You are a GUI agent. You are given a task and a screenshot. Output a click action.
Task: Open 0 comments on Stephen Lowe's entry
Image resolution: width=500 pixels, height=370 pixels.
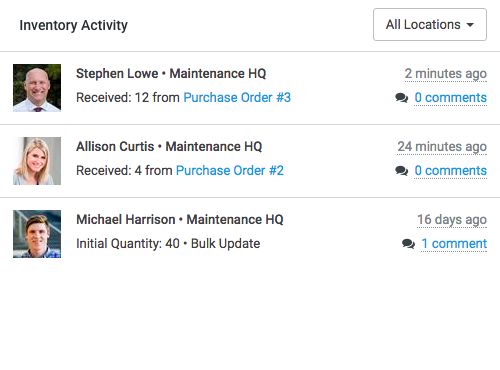450,98
